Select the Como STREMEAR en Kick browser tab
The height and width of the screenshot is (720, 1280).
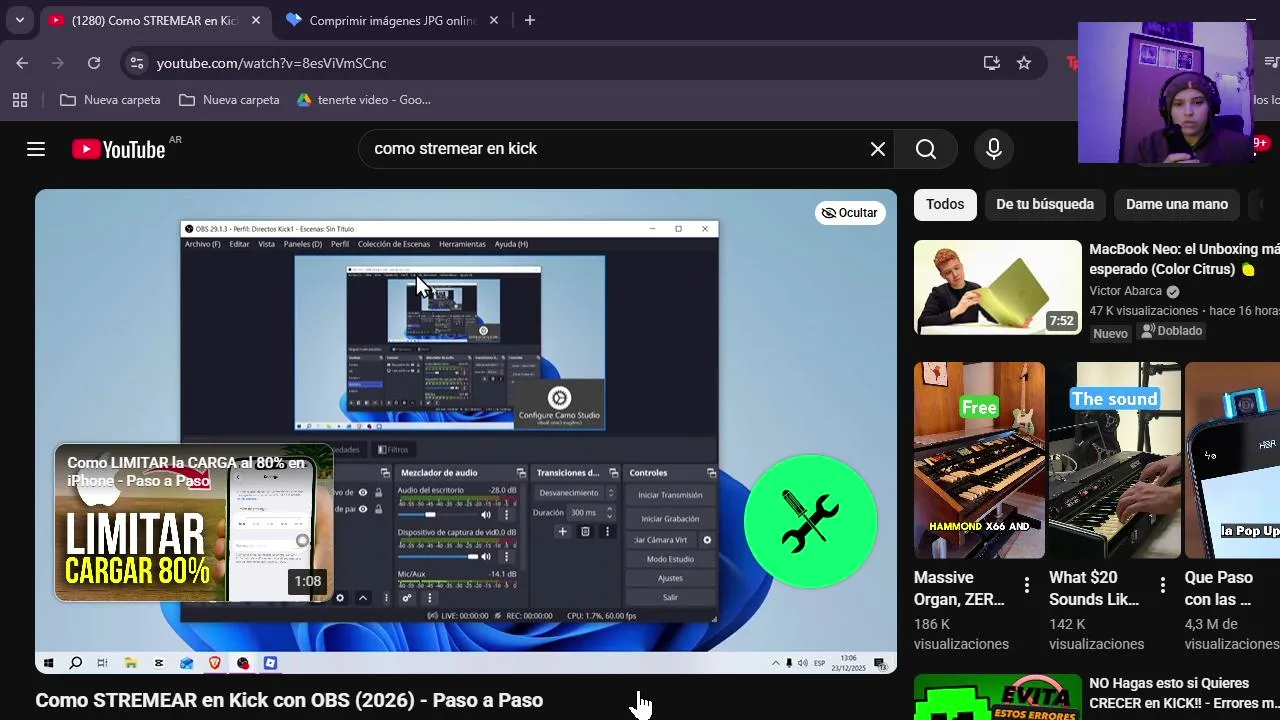pyautogui.click(x=155, y=20)
